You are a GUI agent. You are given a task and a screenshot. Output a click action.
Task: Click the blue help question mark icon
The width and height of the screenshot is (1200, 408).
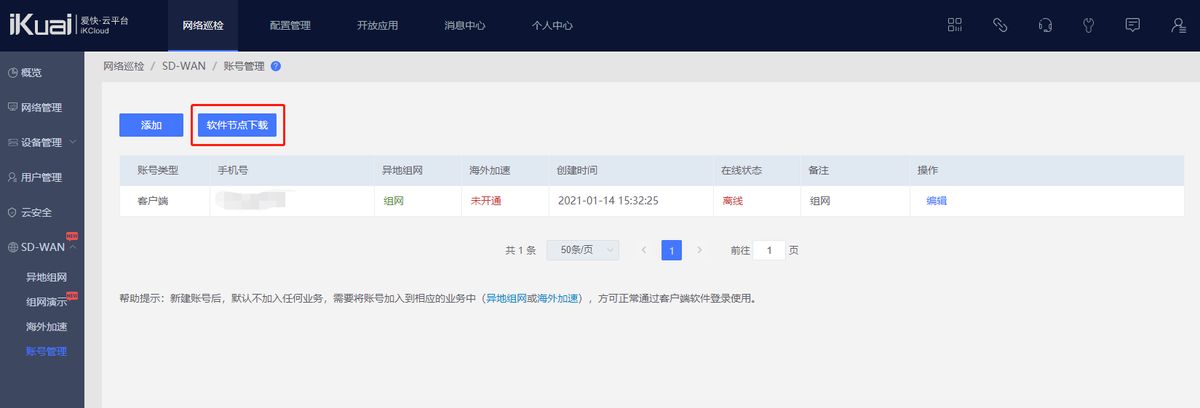coord(276,66)
